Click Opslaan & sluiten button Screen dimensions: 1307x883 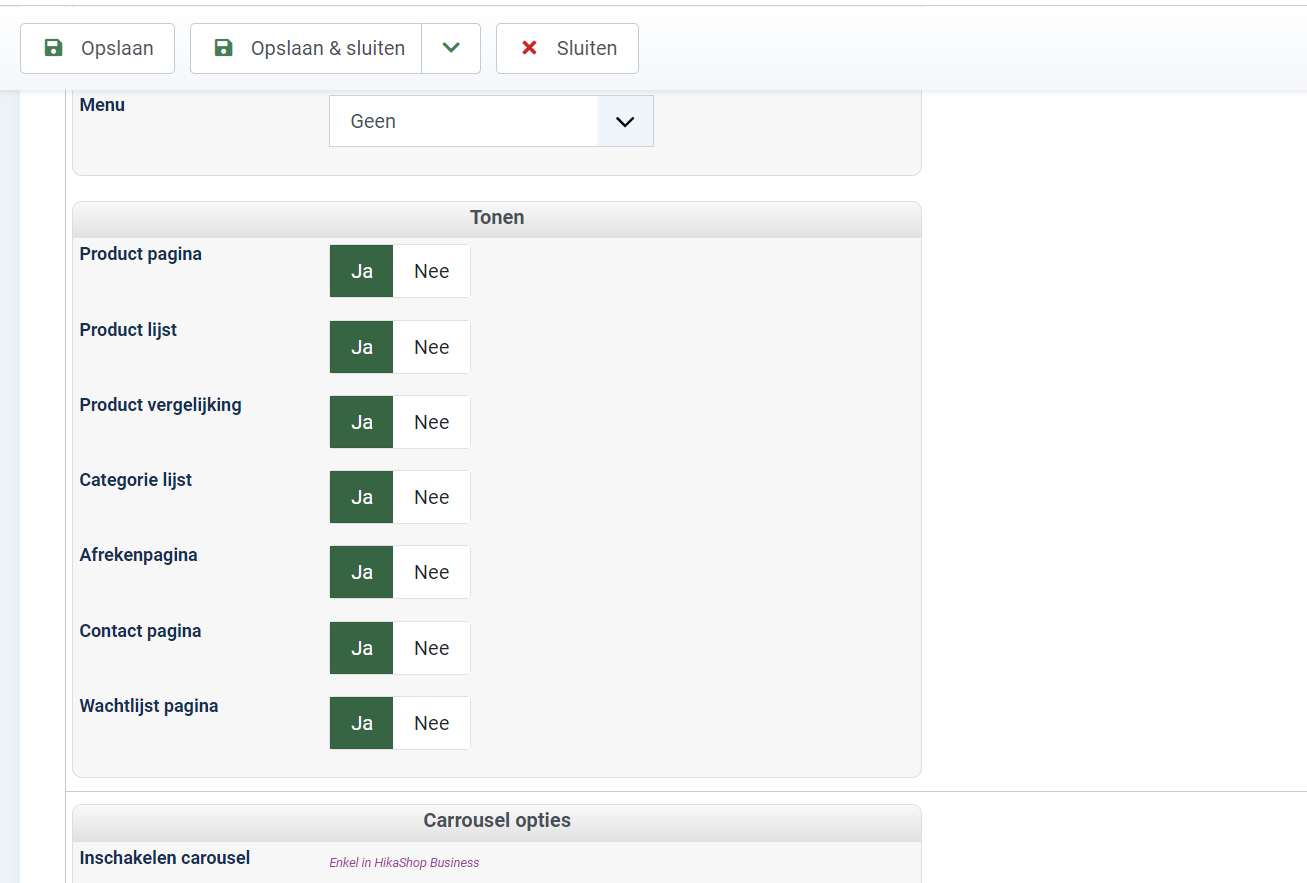point(306,48)
